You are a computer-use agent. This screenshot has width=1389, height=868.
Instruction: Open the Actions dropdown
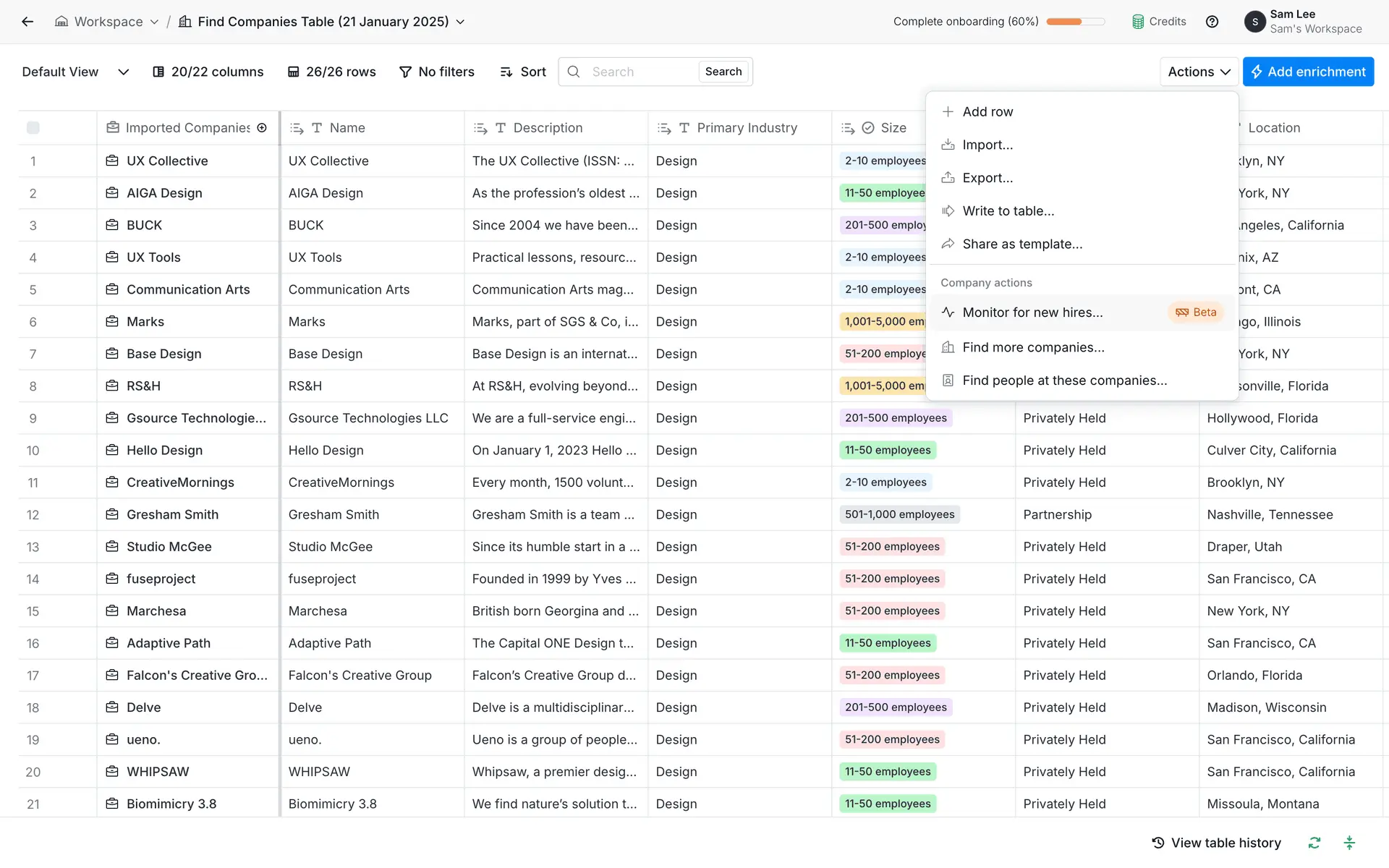click(1199, 72)
